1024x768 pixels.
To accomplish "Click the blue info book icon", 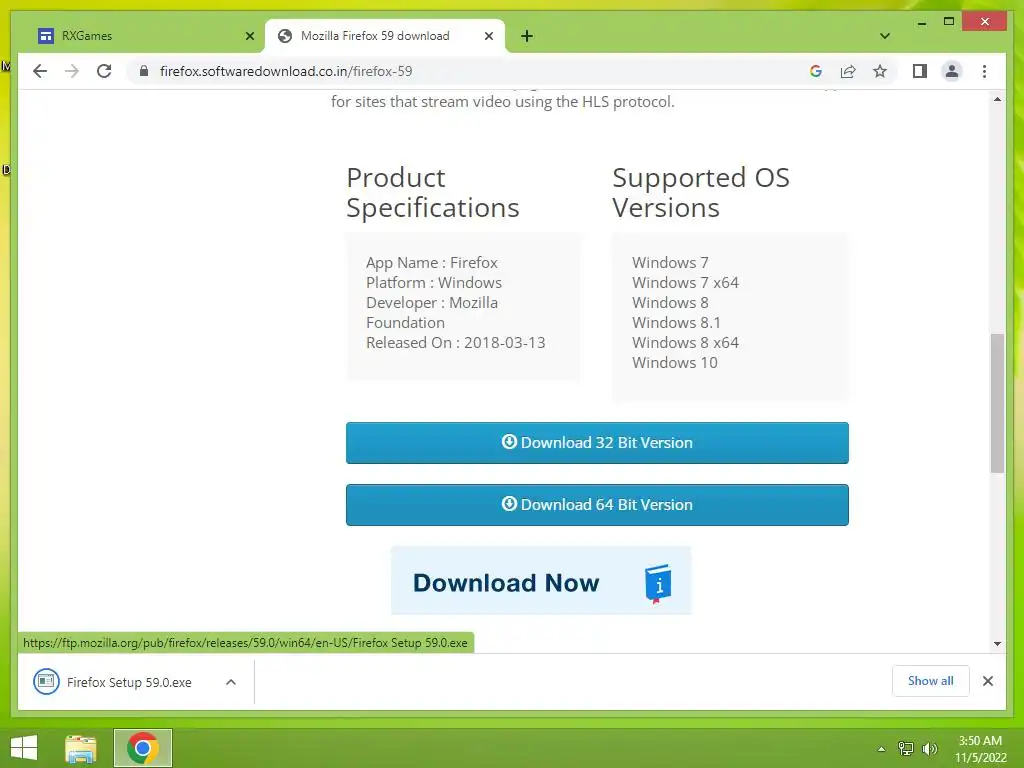I will pyautogui.click(x=658, y=583).
